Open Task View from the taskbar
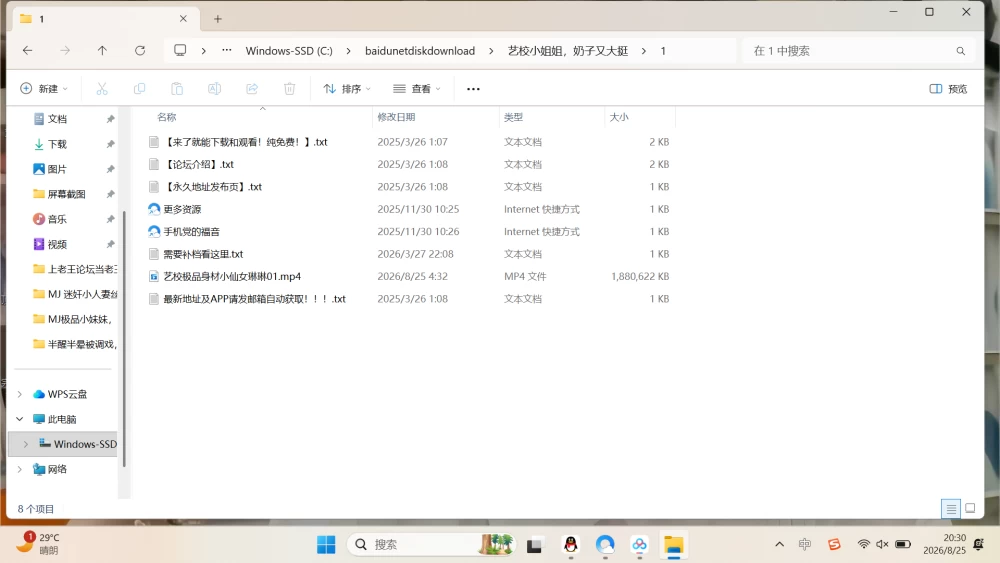The width and height of the screenshot is (1000, 563). pyautogui.click(x=534, y=545)
